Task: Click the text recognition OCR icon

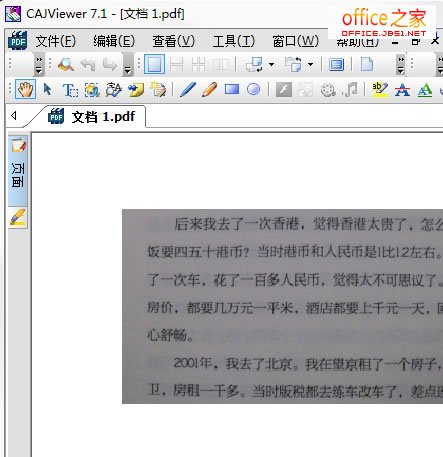Action: point(114,90)
